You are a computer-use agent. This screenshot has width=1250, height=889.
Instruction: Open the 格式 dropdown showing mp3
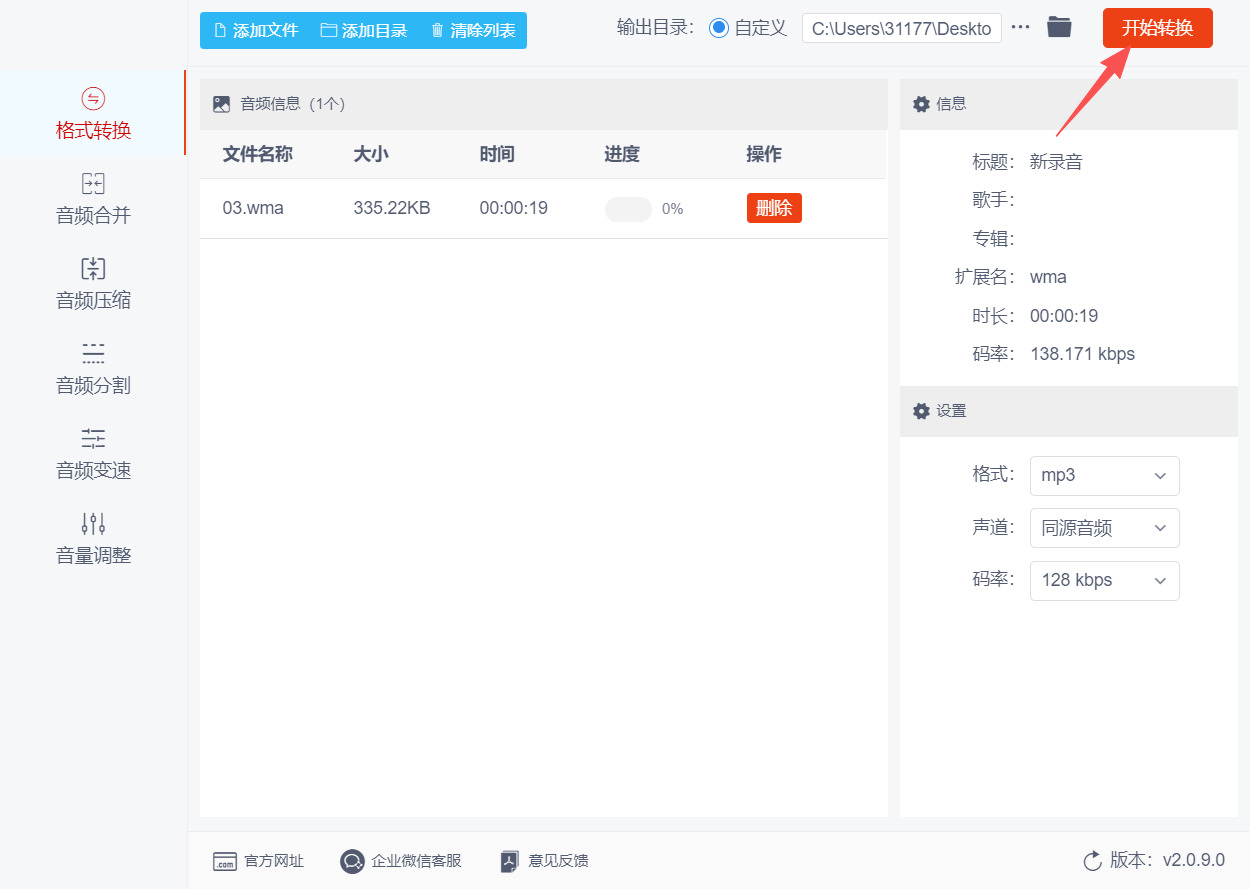pyautogui.click(x=1104, y=476)
